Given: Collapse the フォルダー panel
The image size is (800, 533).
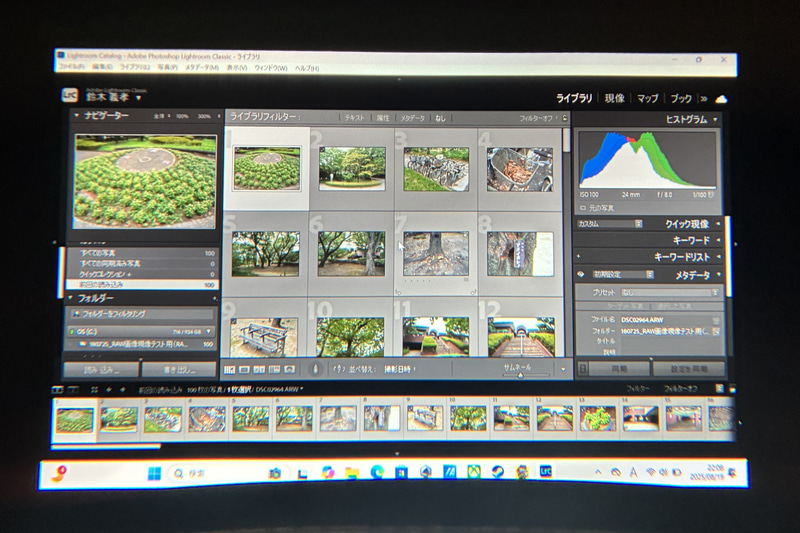Looking at the screenshot, I should pos(71,298).
